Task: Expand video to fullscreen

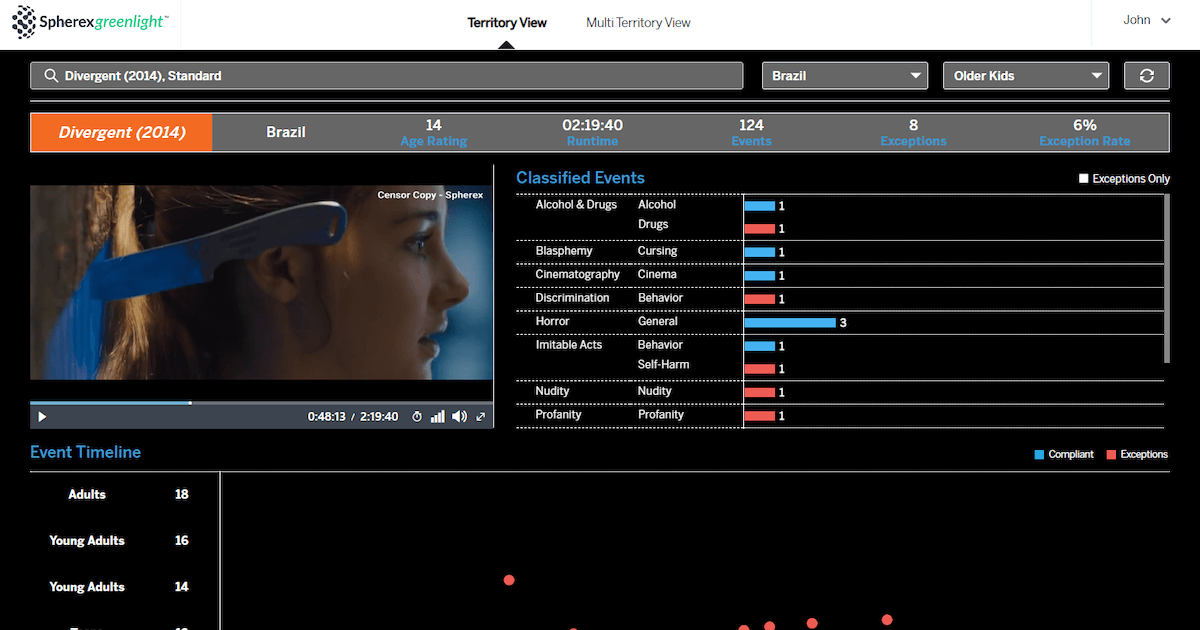Action: [481, 416]
